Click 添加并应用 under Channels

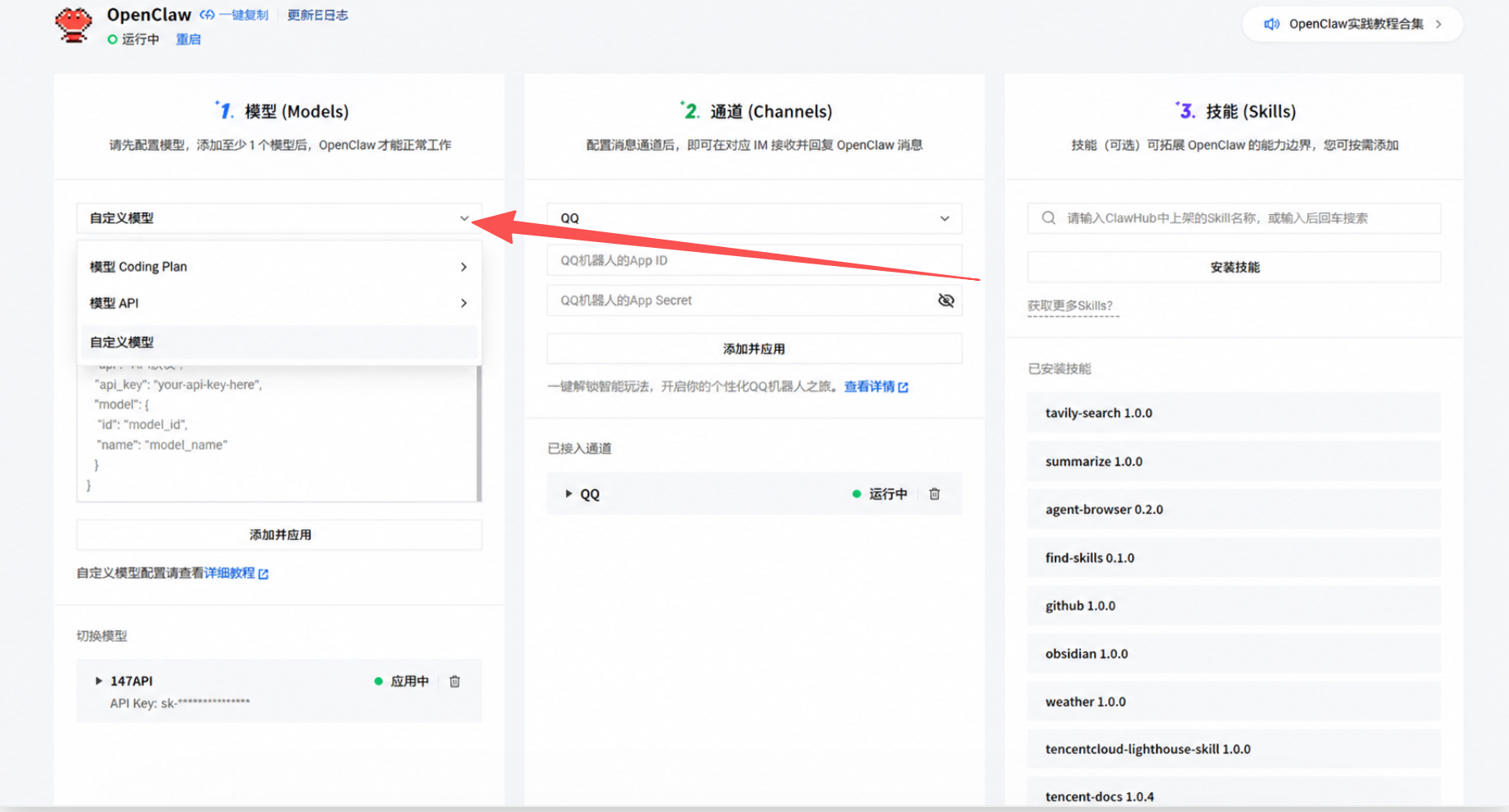[754, 348]
